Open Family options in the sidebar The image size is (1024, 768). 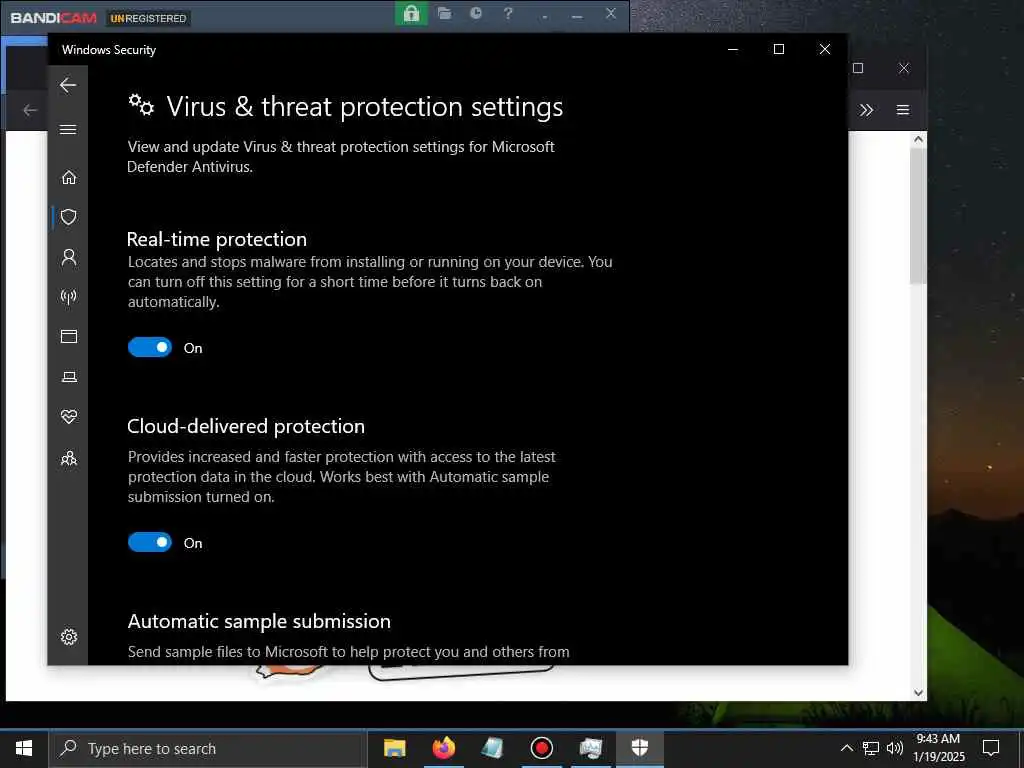pos(69,458)
